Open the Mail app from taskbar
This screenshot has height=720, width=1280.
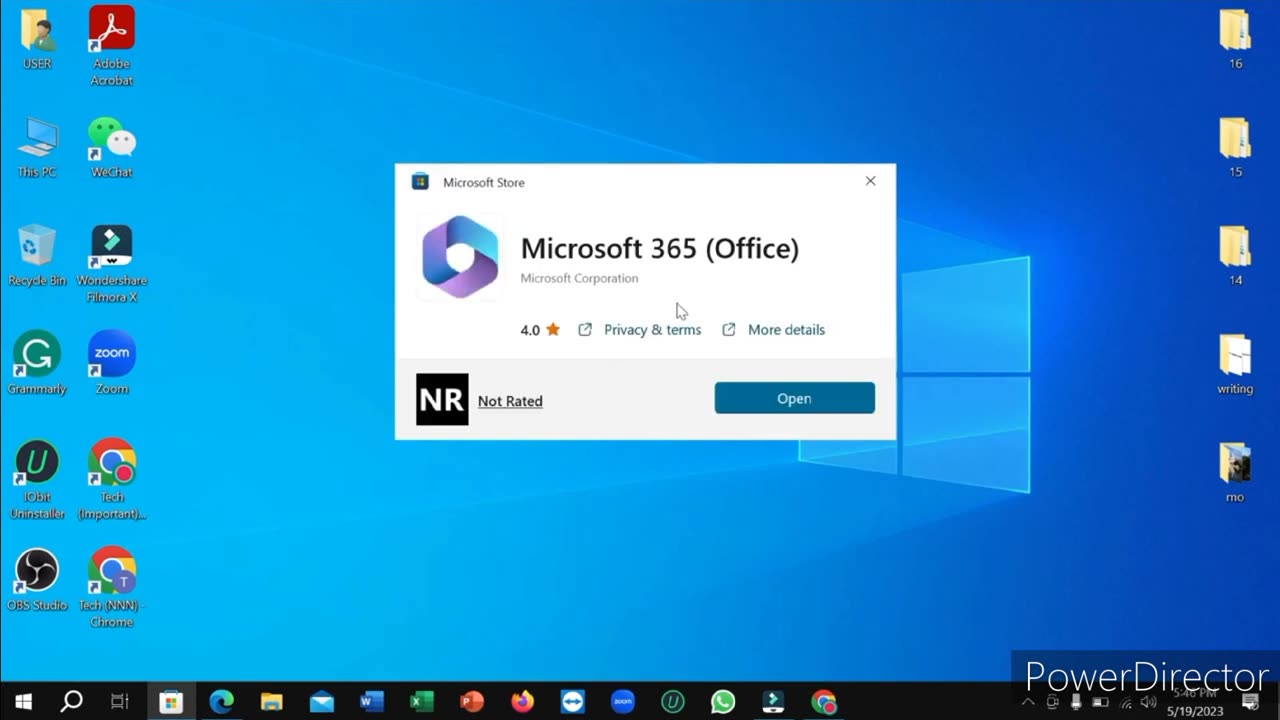[x=321, y=702]
